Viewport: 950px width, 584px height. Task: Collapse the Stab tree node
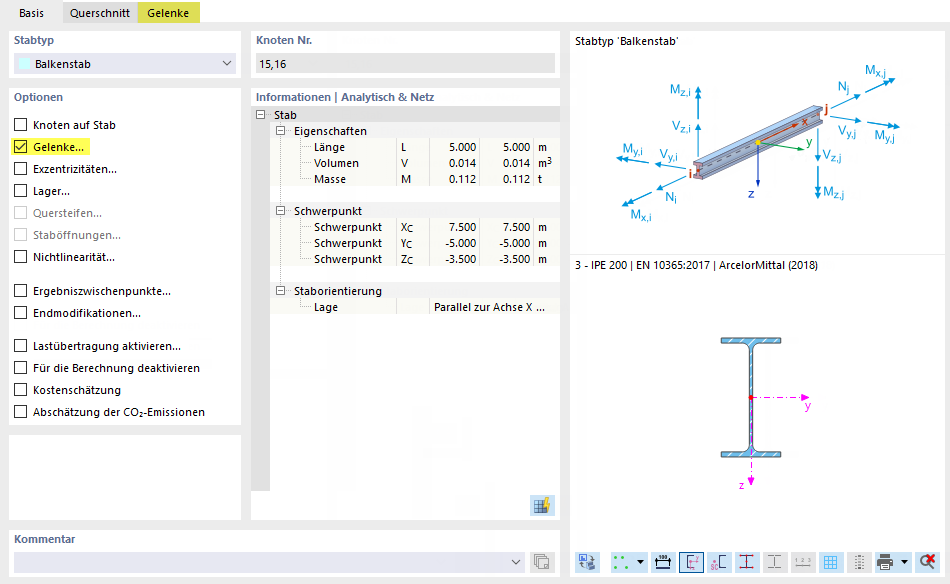click(x=261, y=114)
